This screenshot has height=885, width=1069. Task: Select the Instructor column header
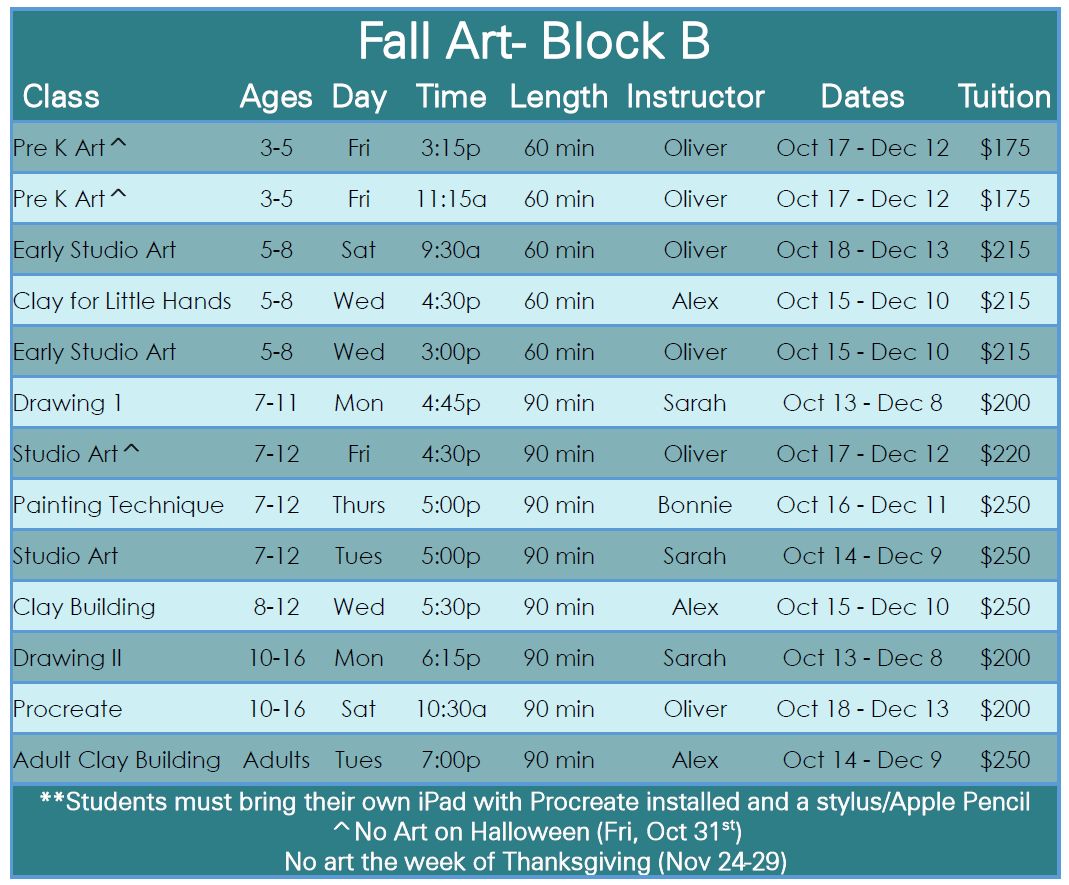695,97
